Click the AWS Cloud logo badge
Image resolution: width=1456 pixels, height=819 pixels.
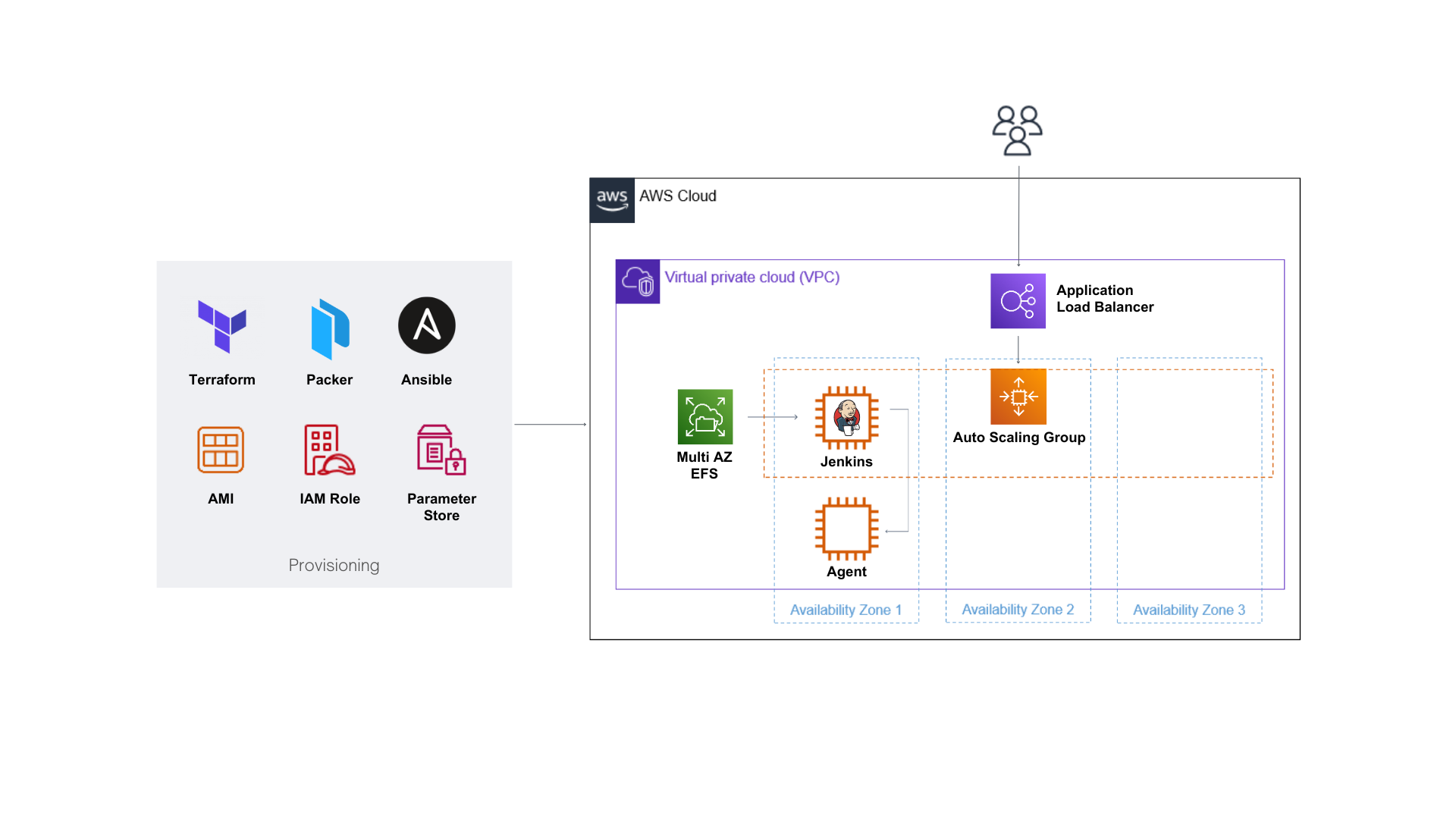click(x=612, y=200)
